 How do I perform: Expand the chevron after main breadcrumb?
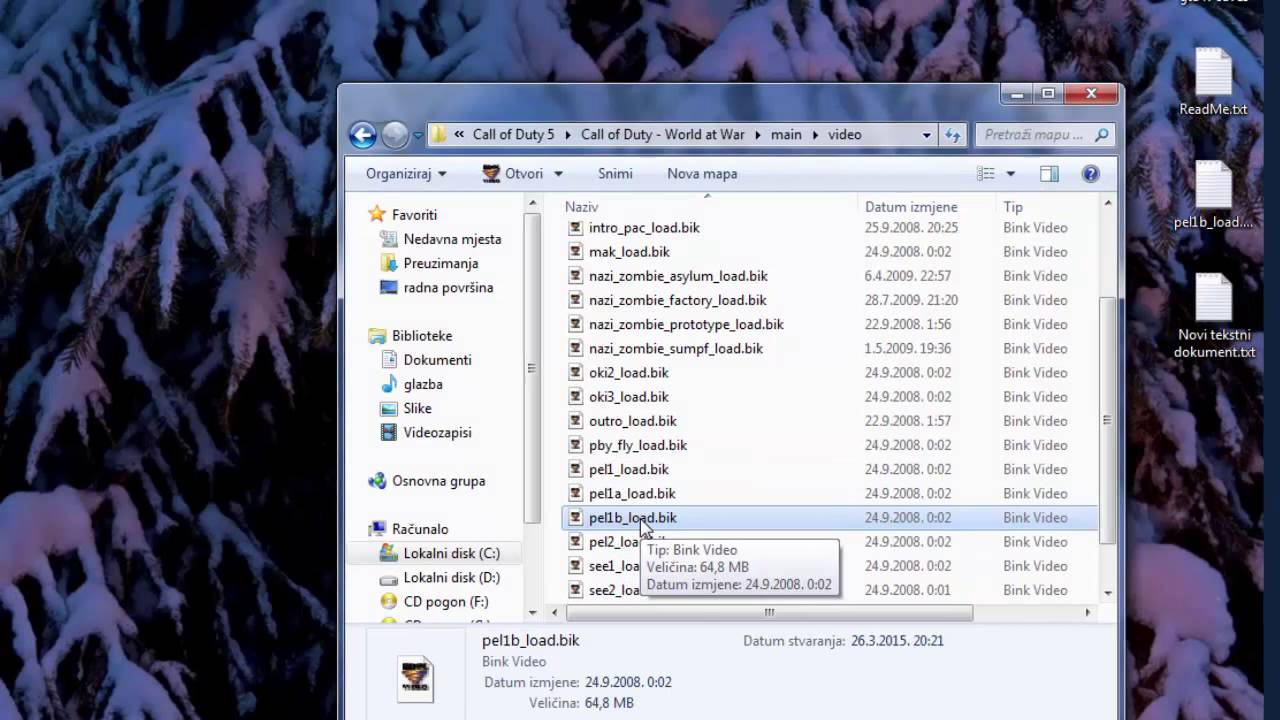pos(815,134)
